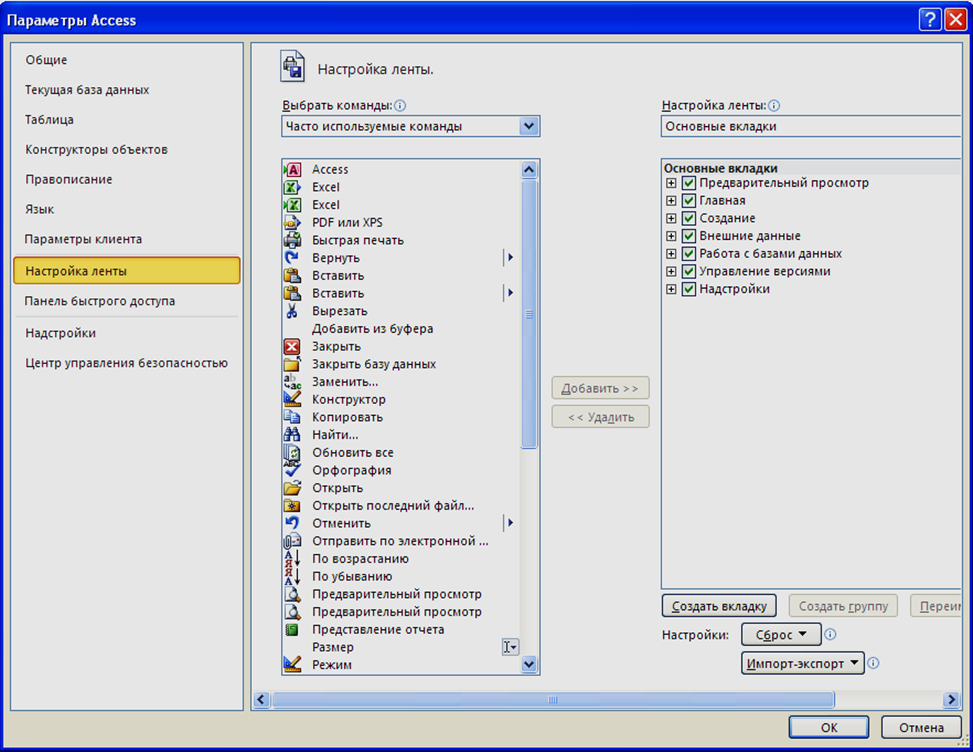Select the Копировать icon
The image size is (973, 752).
tap(292, 417)
